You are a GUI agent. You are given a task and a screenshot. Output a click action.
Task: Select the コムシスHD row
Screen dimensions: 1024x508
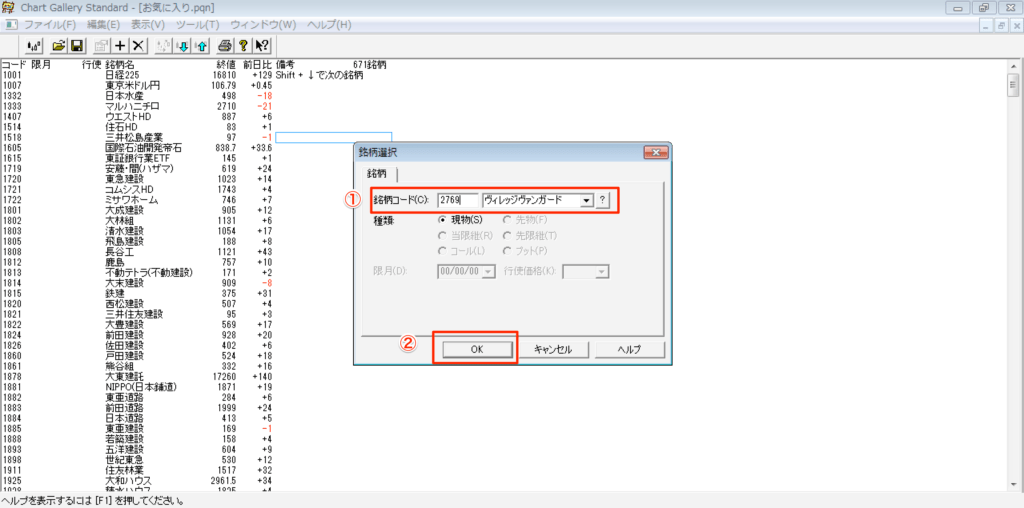click(x=137, y=189)
